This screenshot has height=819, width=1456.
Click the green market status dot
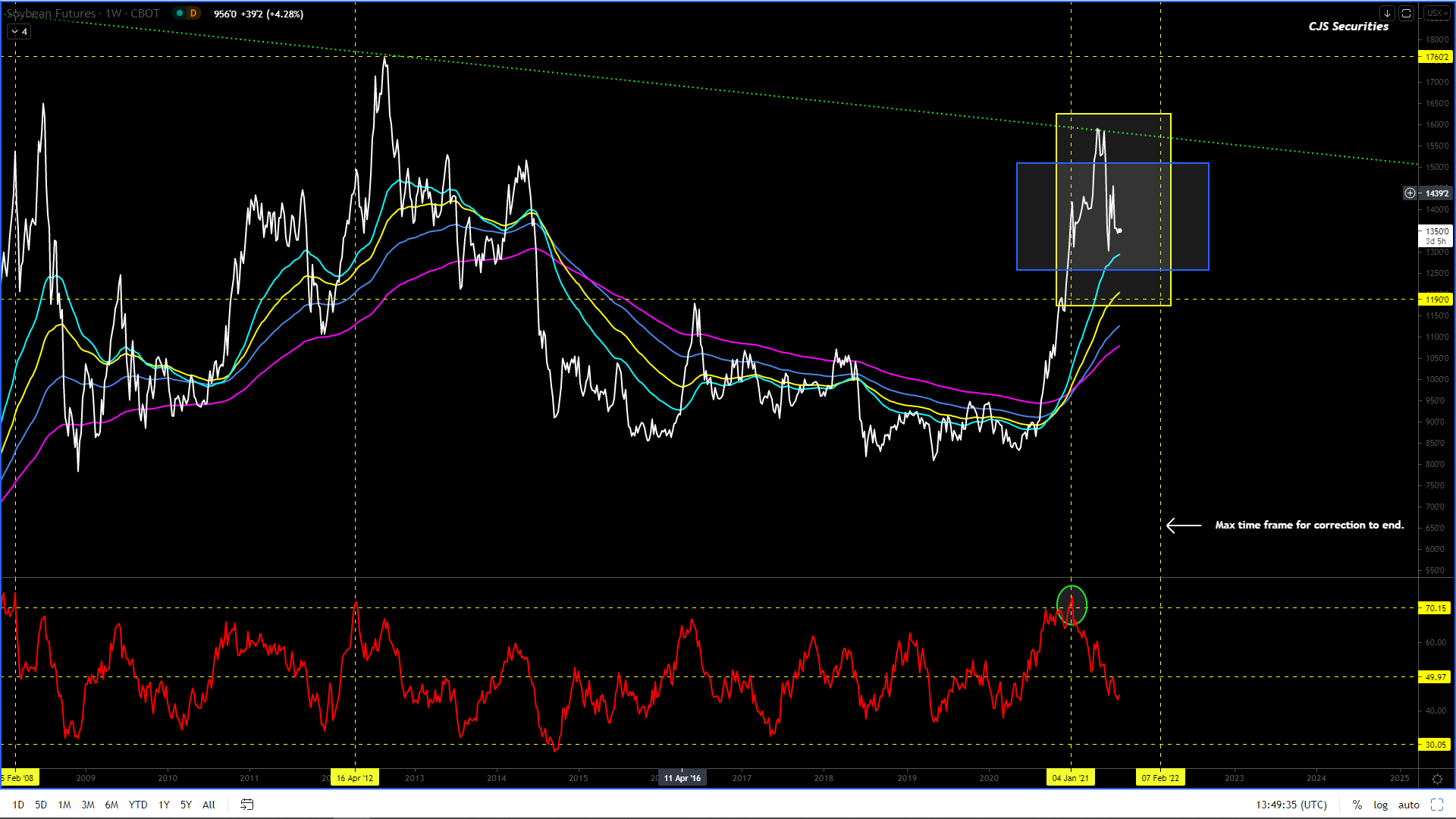pyautogui.click(x=180, y=13)
